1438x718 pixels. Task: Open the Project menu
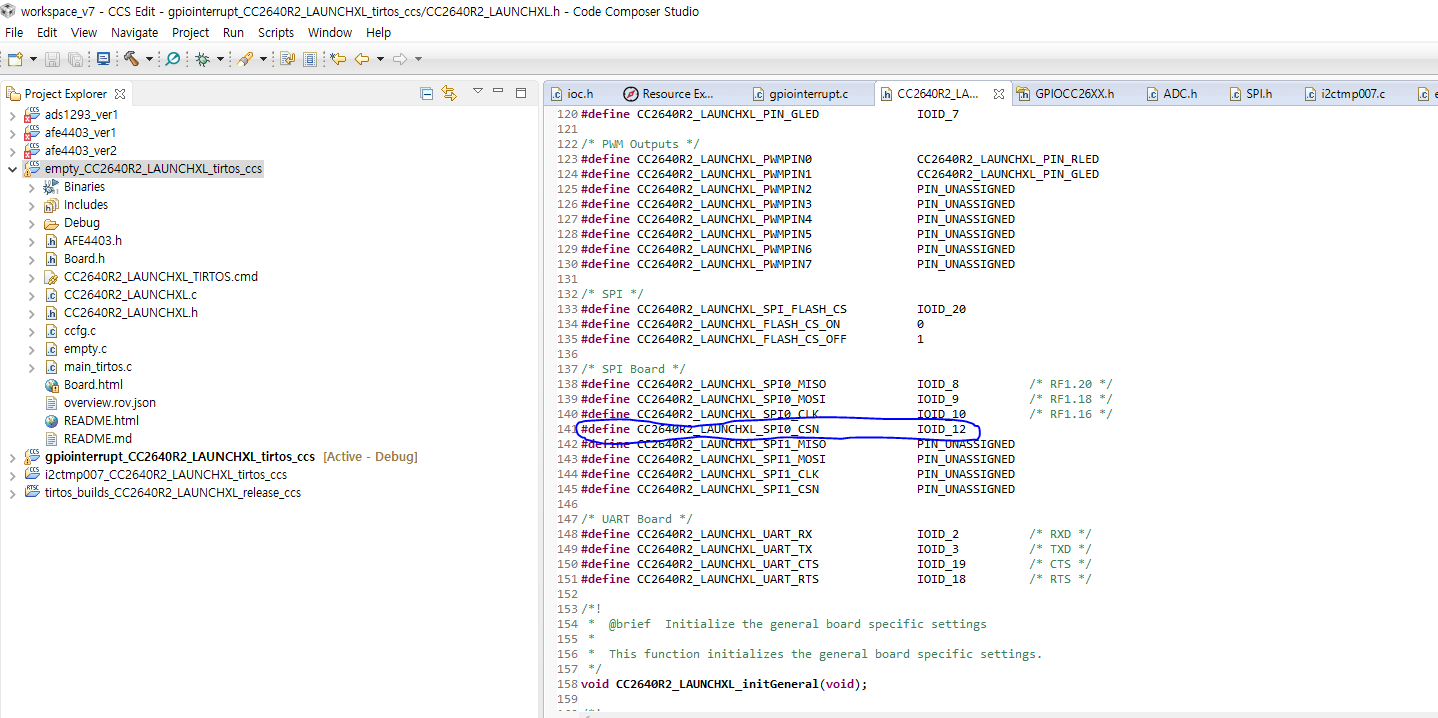[x=190, y=32]
